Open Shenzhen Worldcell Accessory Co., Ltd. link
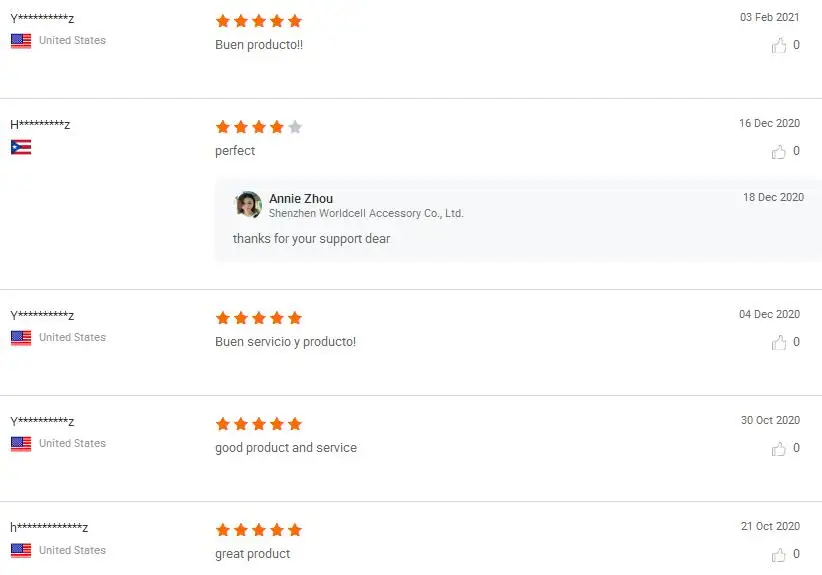 click(366, 213)
